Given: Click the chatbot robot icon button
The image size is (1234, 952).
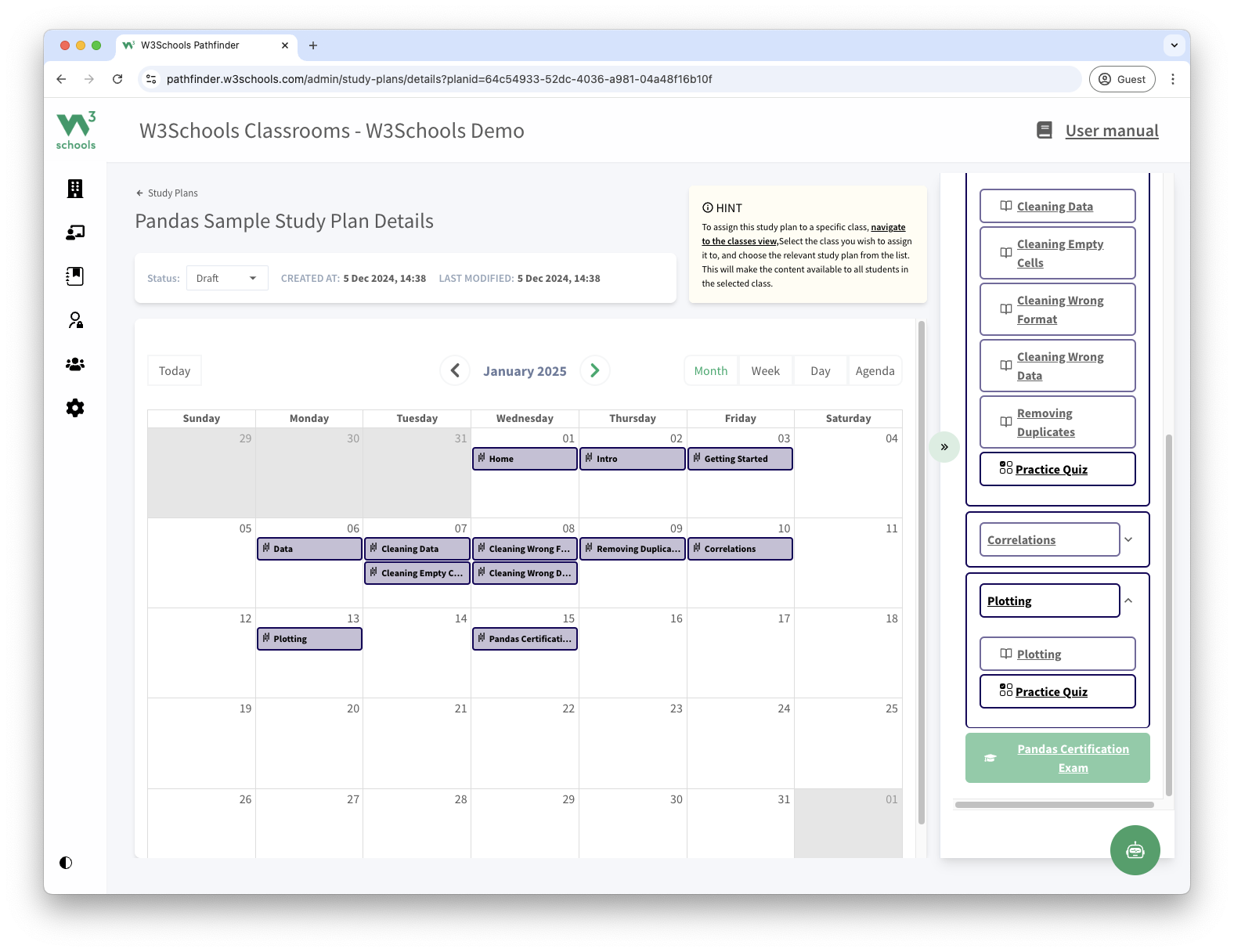Looking at the screenshot, I should point(1135,849).
